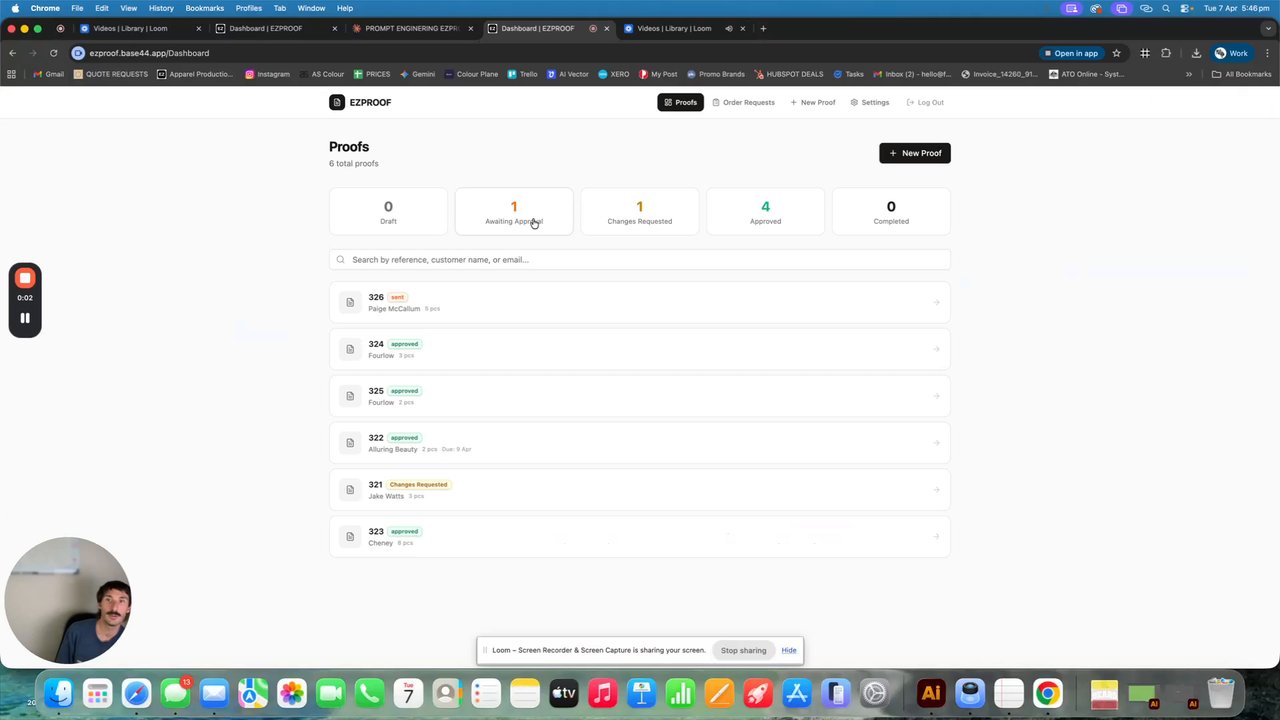Click the 'Changes Requested' badge on 321
Screen dimensions: 1280x720
419,484
